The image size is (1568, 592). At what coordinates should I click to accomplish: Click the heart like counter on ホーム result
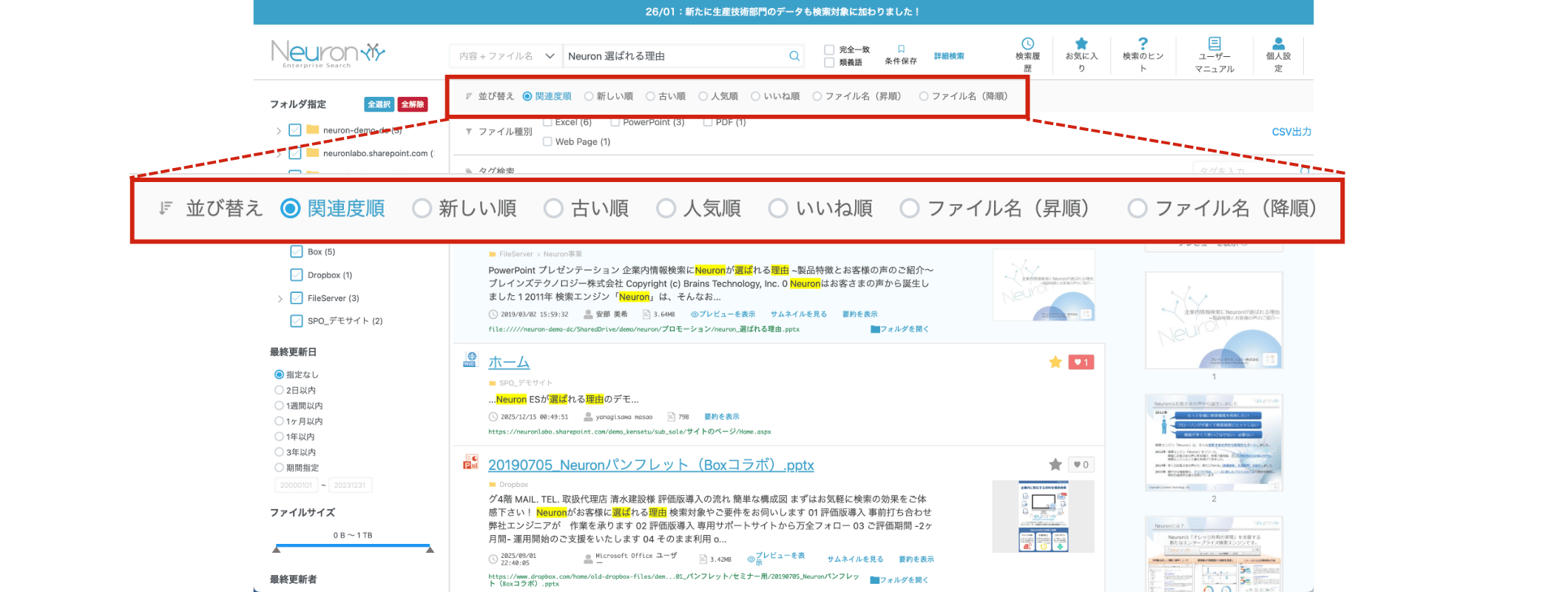1081,362
